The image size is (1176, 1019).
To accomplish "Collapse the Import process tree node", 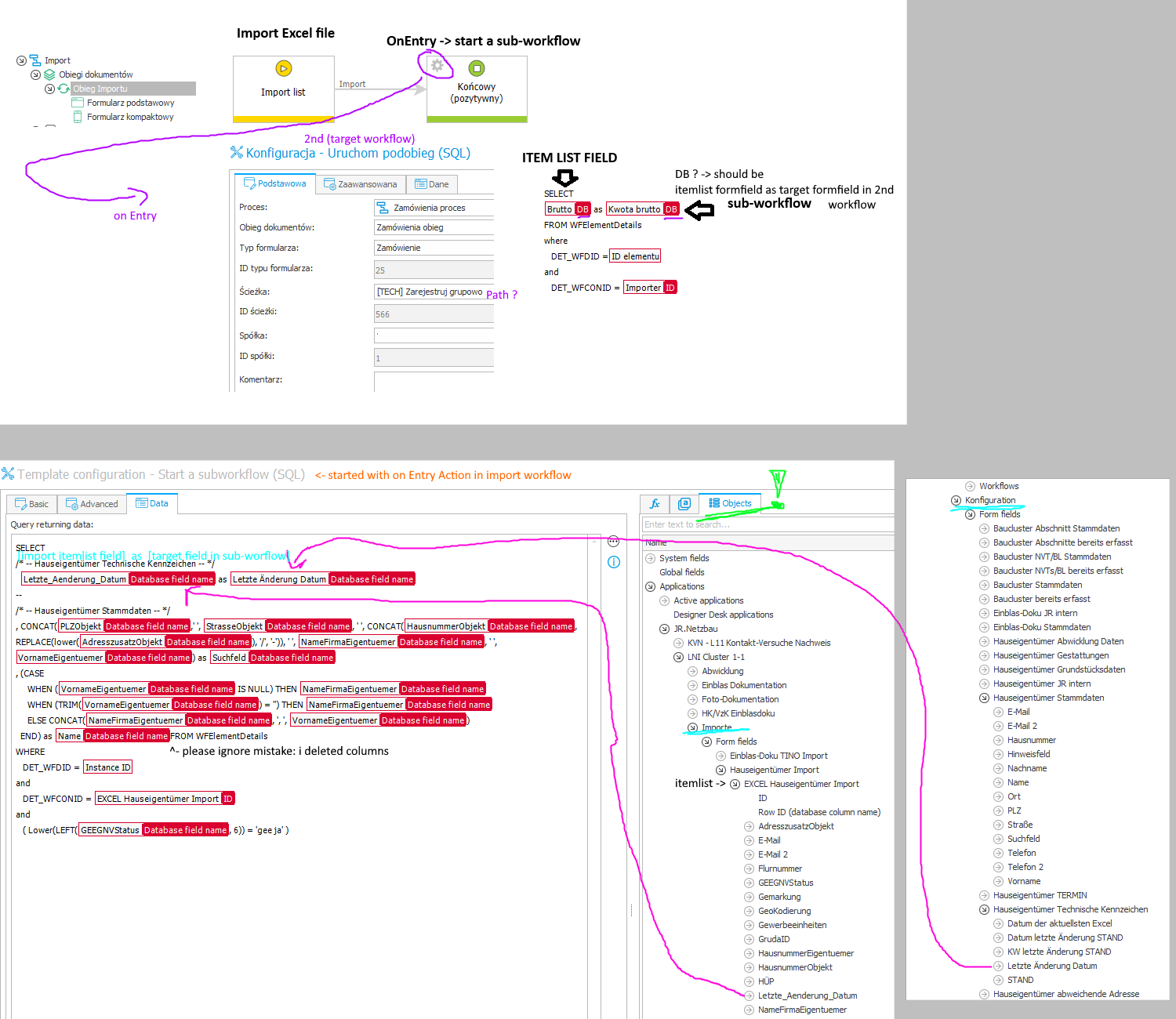I will pos(21,60).
